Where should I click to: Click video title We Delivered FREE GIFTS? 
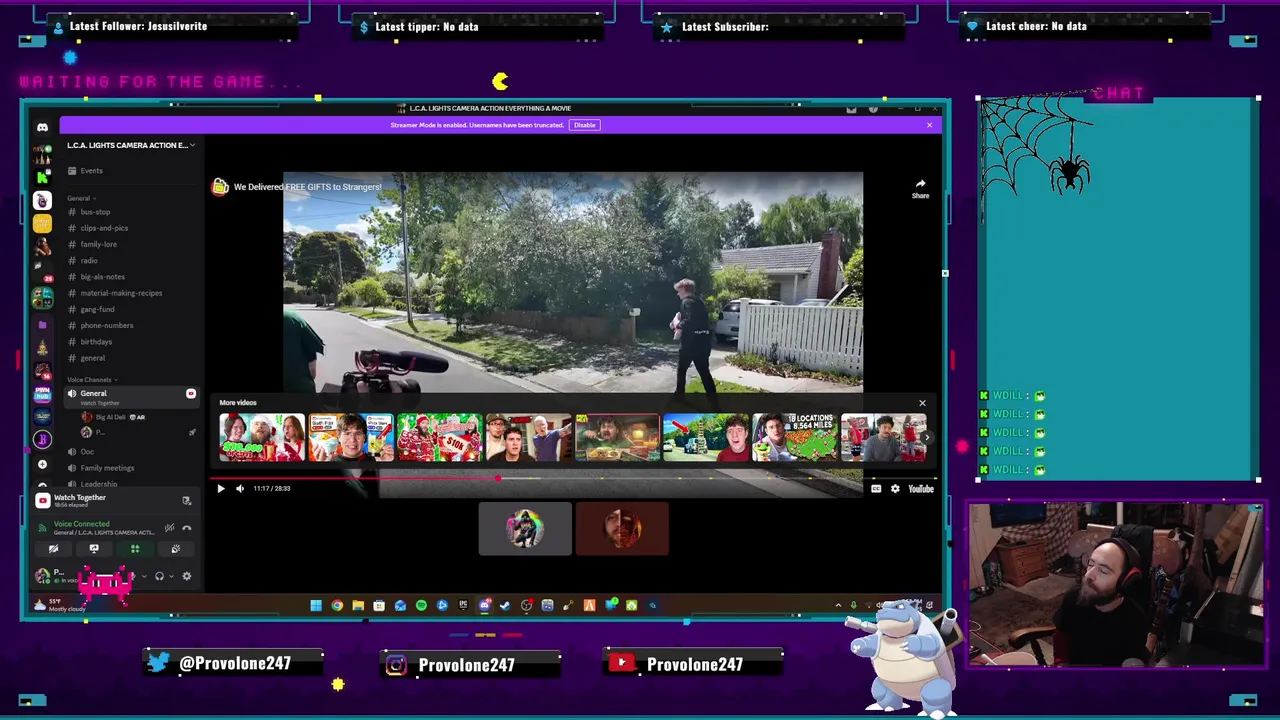coord(307,187)
